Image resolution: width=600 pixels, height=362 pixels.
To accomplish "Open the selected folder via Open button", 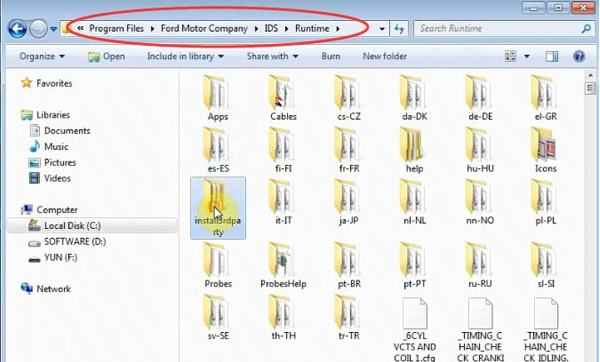I will coord(106,57).
